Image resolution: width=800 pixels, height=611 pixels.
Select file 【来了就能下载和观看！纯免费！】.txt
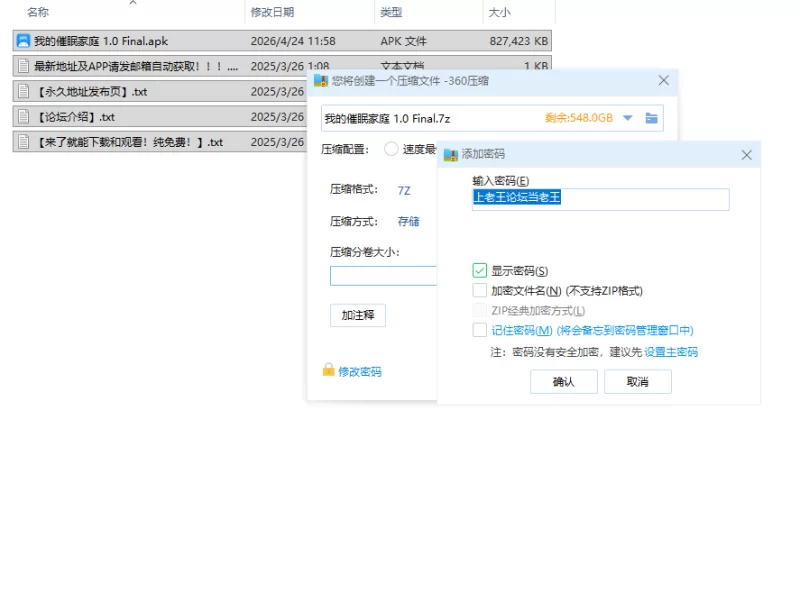[159, 141]
